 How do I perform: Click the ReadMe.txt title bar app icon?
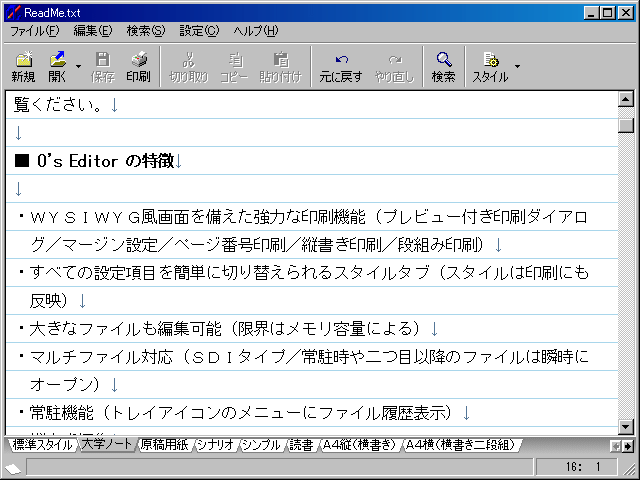[x=14, y=13]
